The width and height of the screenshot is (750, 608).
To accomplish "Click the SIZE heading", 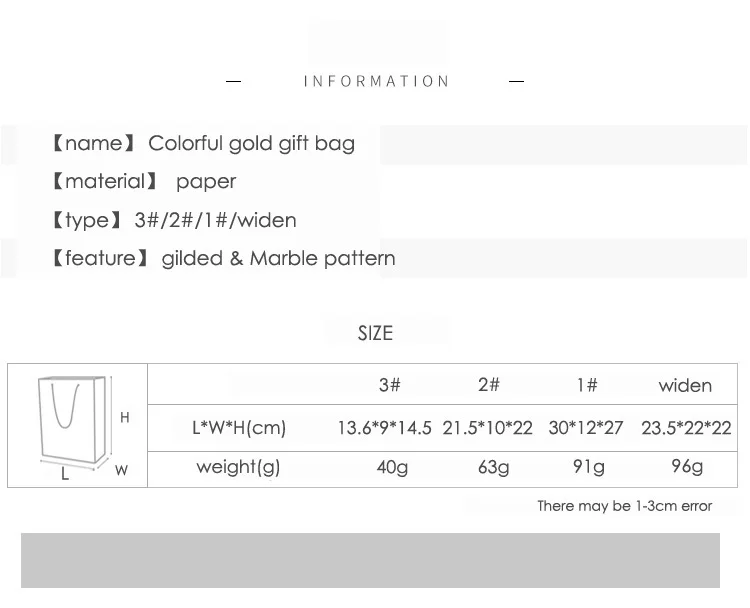I will coord(375,333).
